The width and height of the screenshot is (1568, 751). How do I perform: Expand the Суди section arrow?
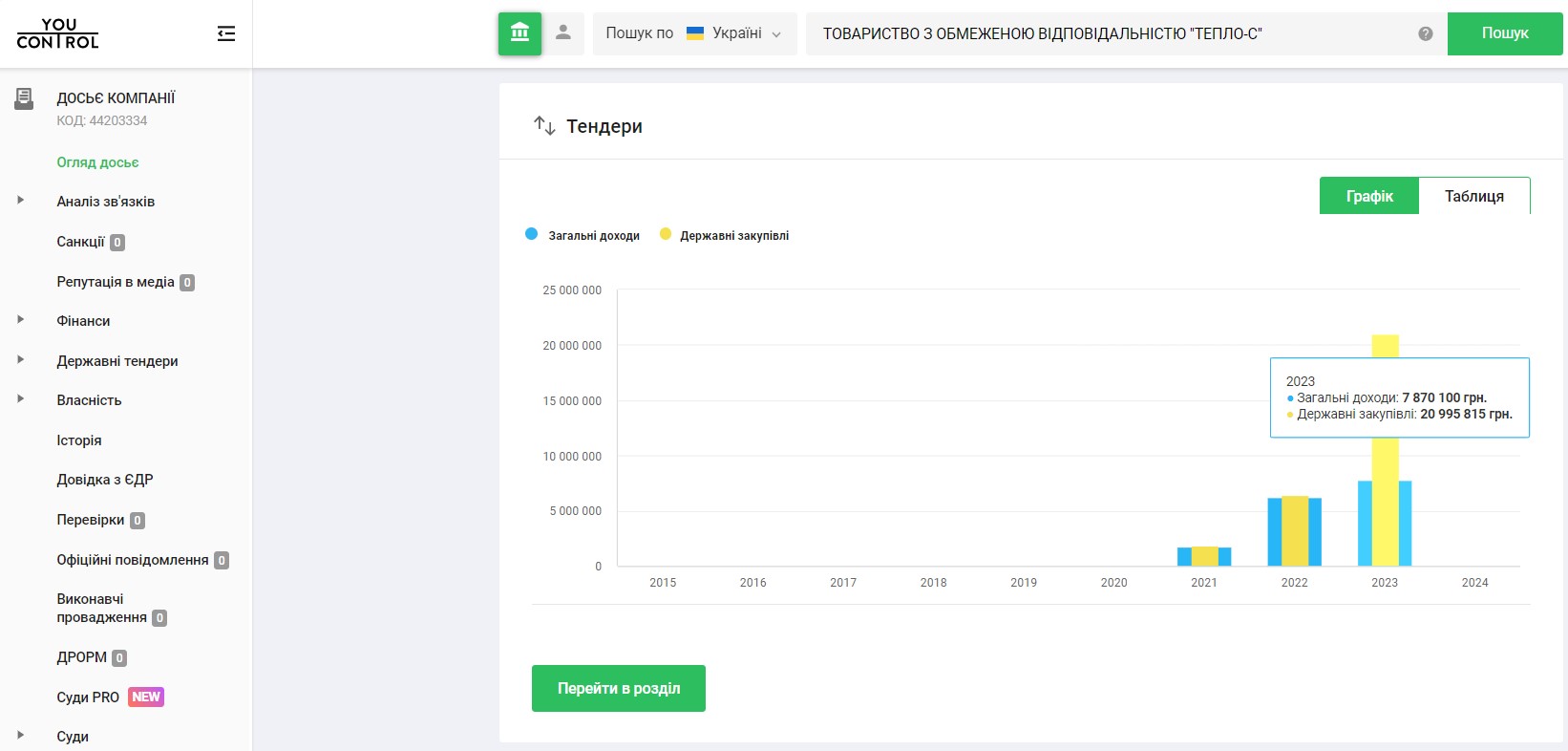(20, 736)
